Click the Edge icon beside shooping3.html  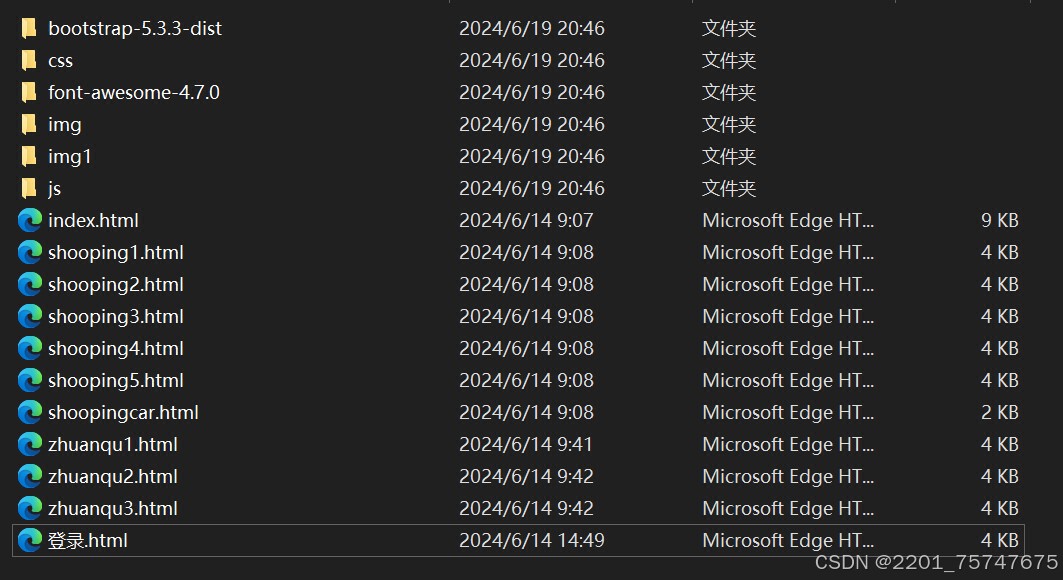tap(30, 316)
